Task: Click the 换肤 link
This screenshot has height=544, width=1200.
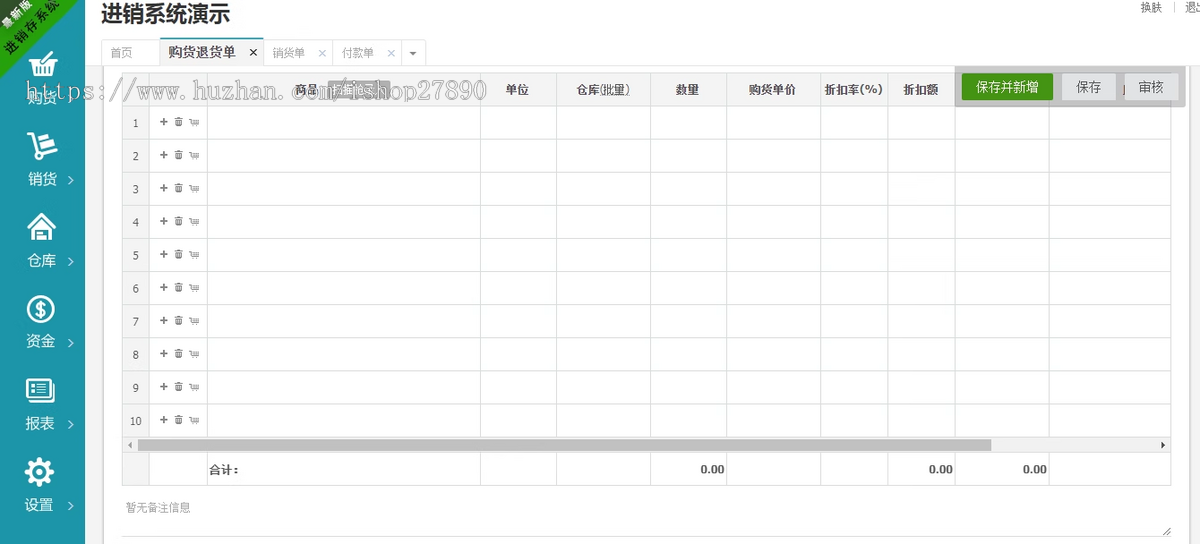Action: point(1151,7)
